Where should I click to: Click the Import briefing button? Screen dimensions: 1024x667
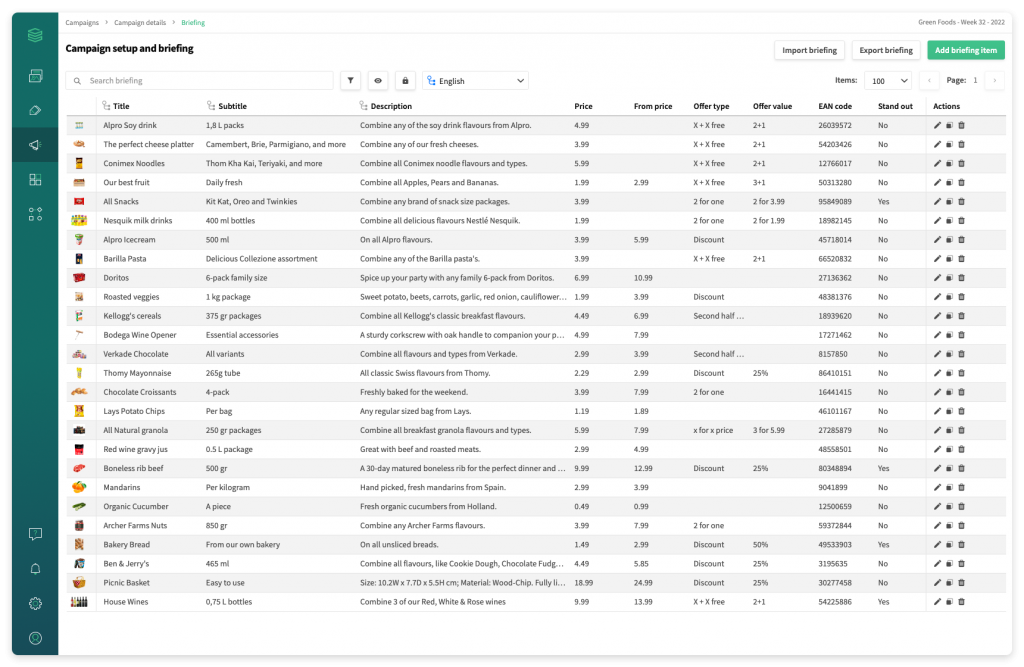809,50
